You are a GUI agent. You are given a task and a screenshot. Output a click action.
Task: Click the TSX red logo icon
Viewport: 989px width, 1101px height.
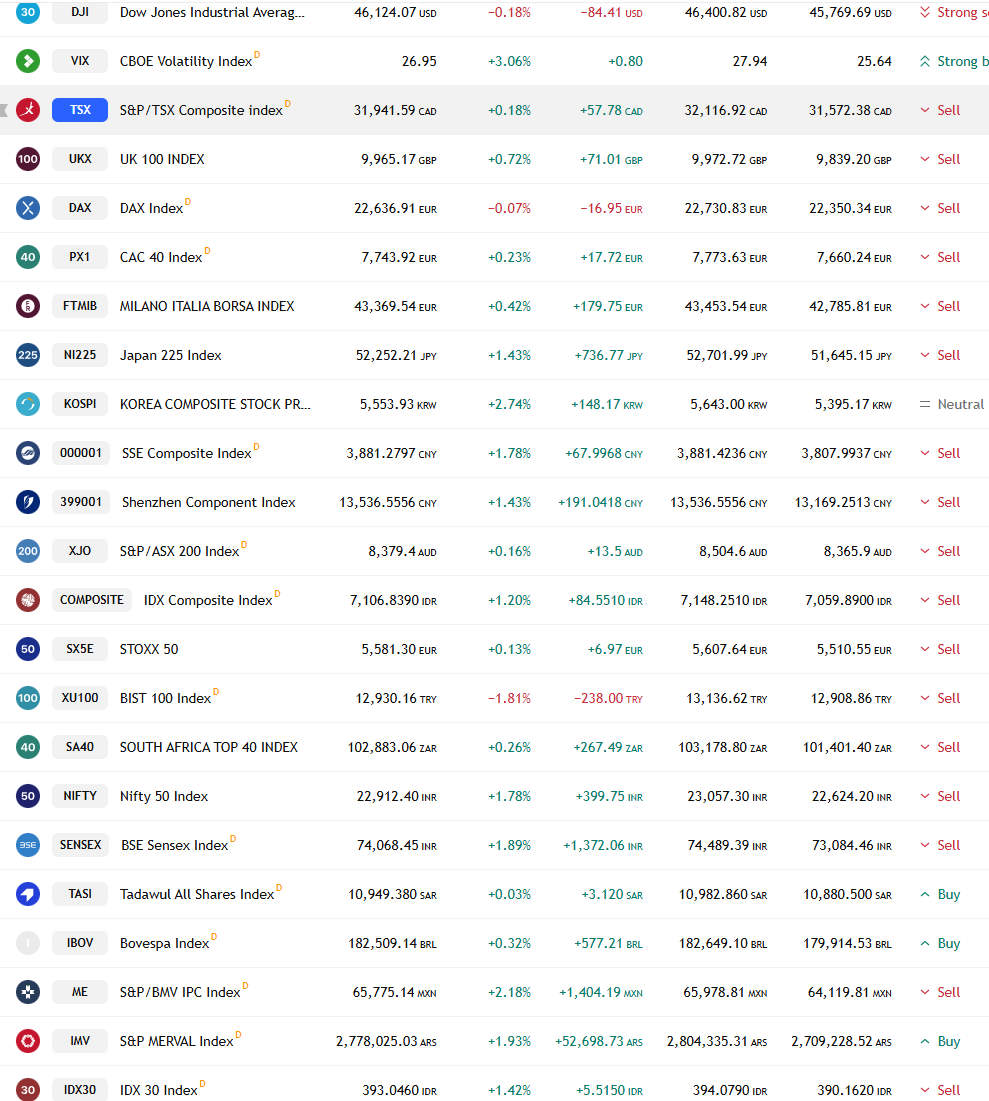28,110
